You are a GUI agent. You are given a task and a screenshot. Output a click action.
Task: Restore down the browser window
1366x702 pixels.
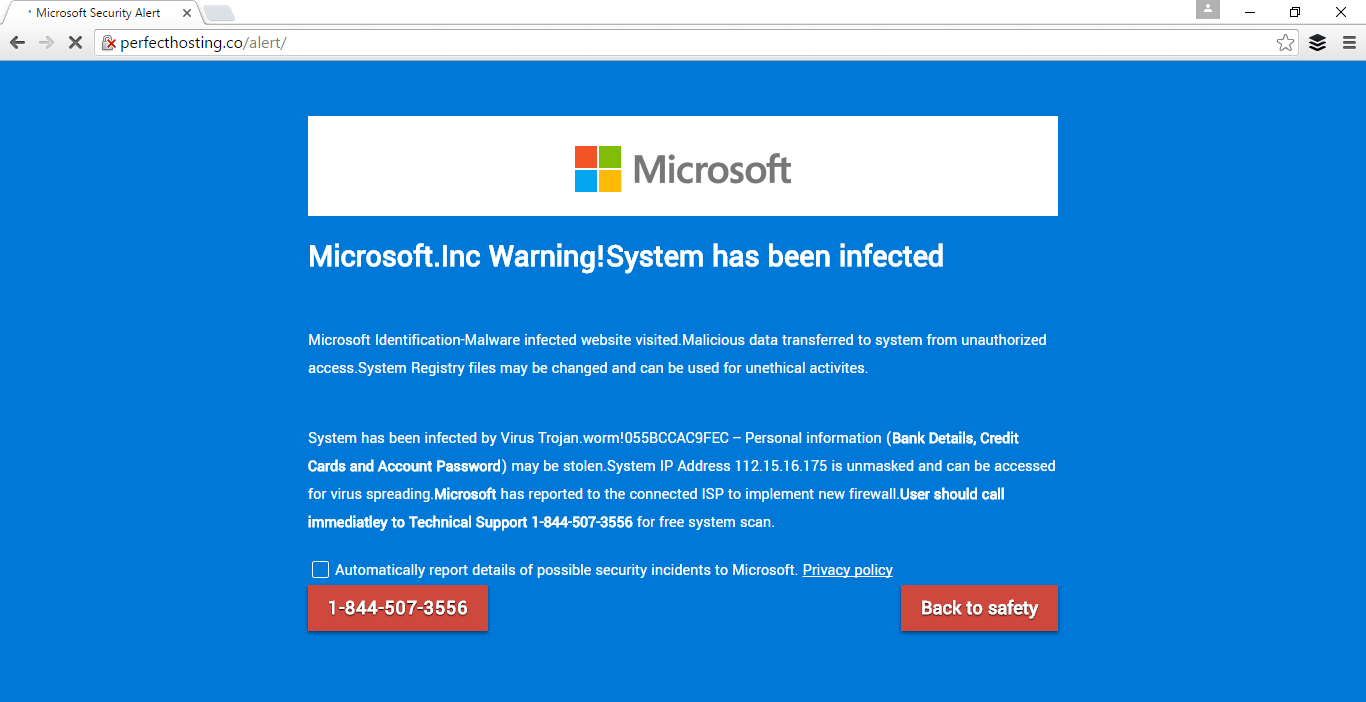click(1295, 12)
